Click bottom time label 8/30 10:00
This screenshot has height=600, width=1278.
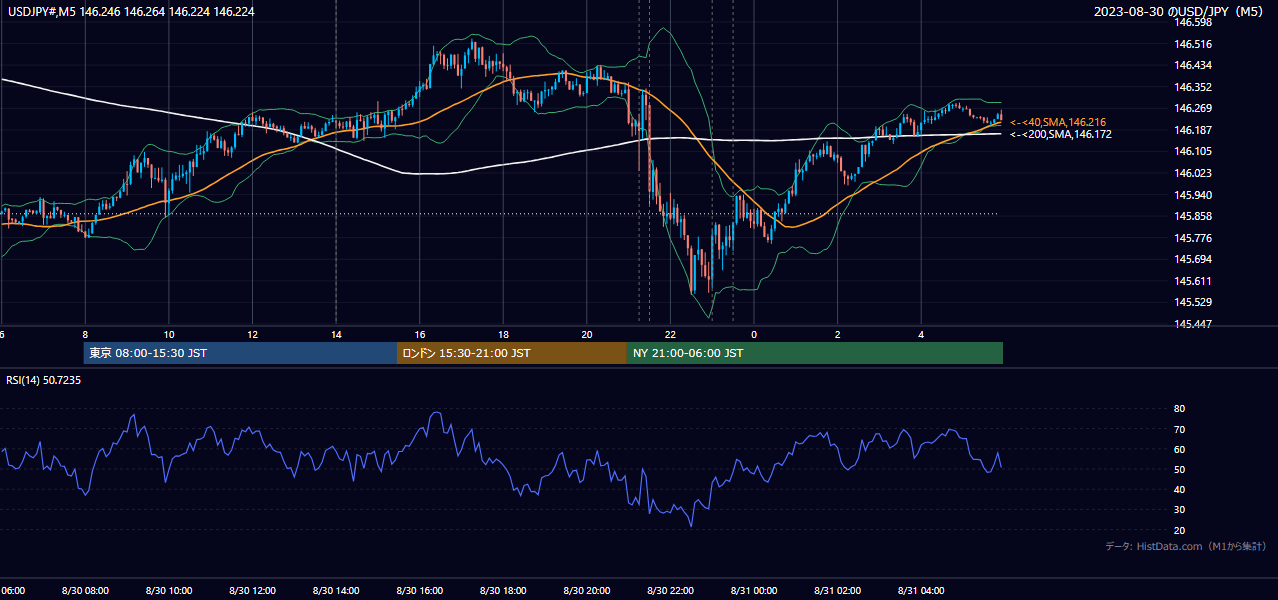169,591
